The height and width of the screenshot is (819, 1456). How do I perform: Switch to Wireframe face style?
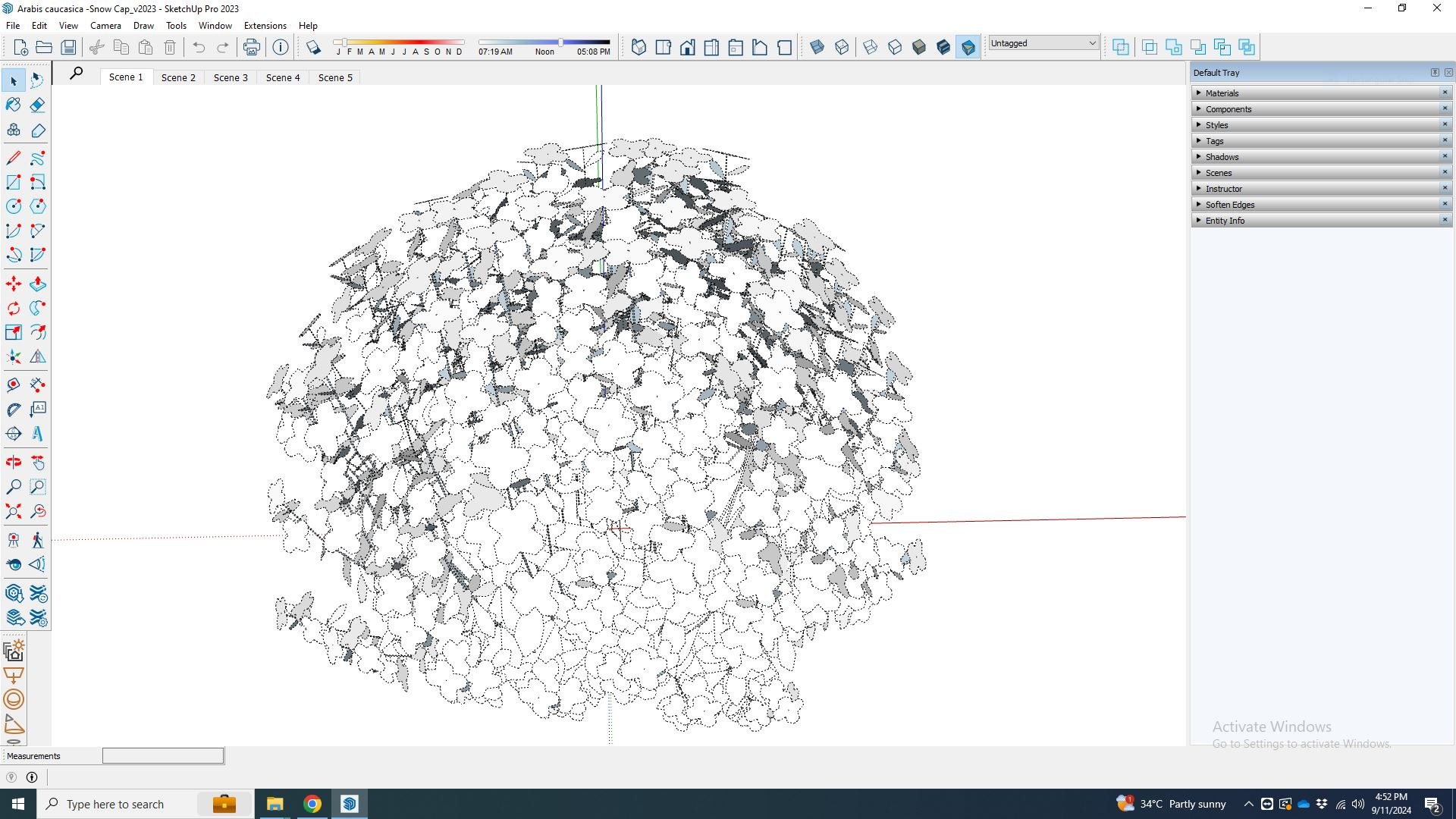pos(871,47)
